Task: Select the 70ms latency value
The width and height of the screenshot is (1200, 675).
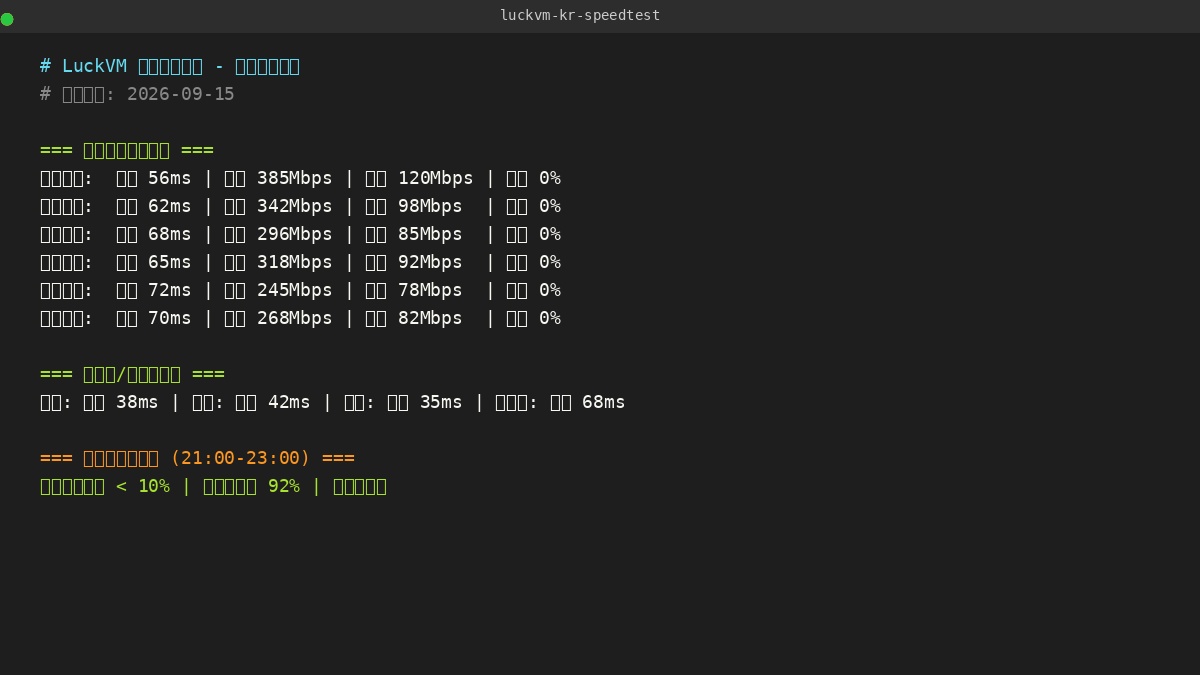Action: pyautogui.click(x=169, y=318)
